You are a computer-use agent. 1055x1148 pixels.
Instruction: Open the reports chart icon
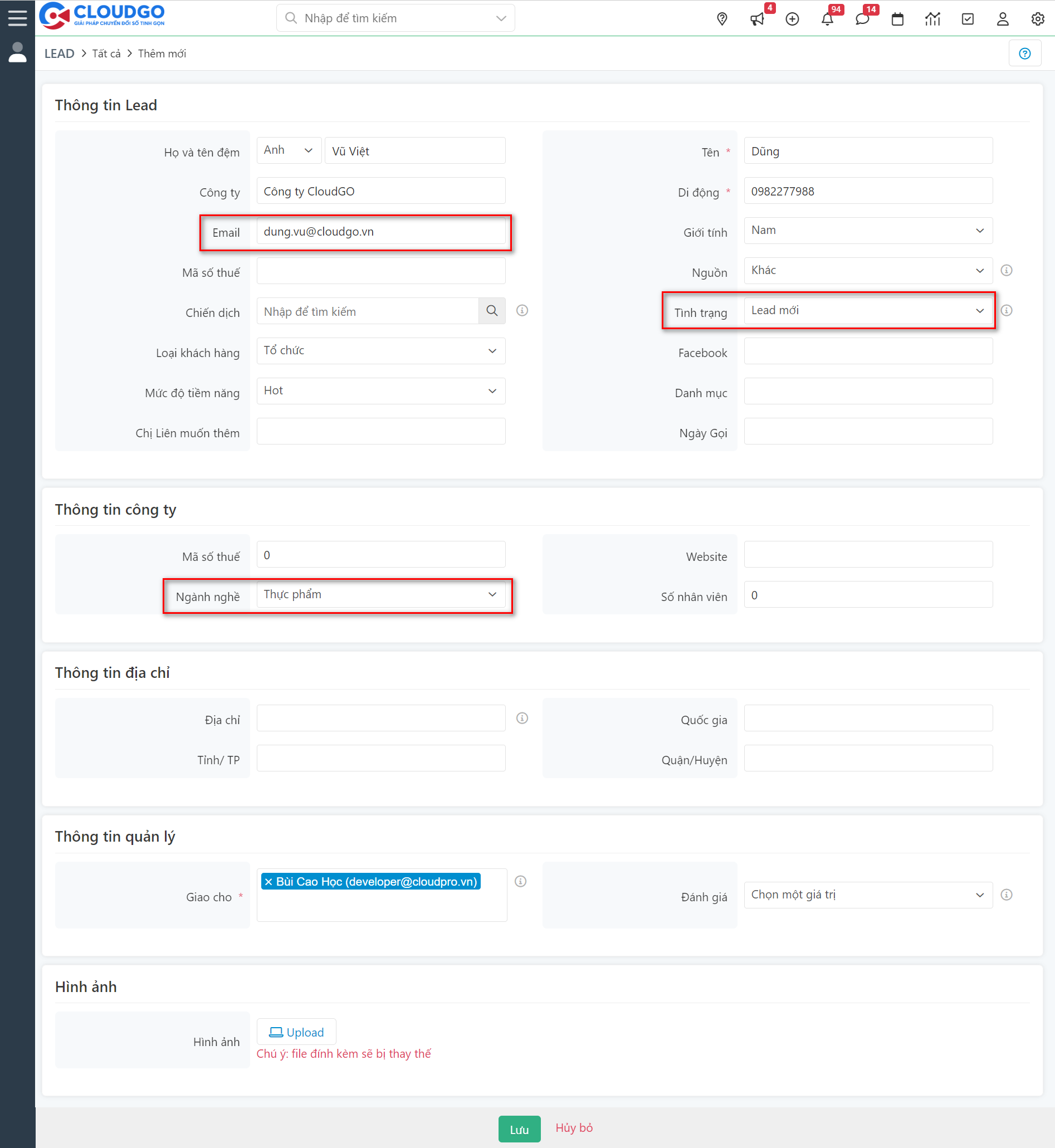(x=932, y=19)
